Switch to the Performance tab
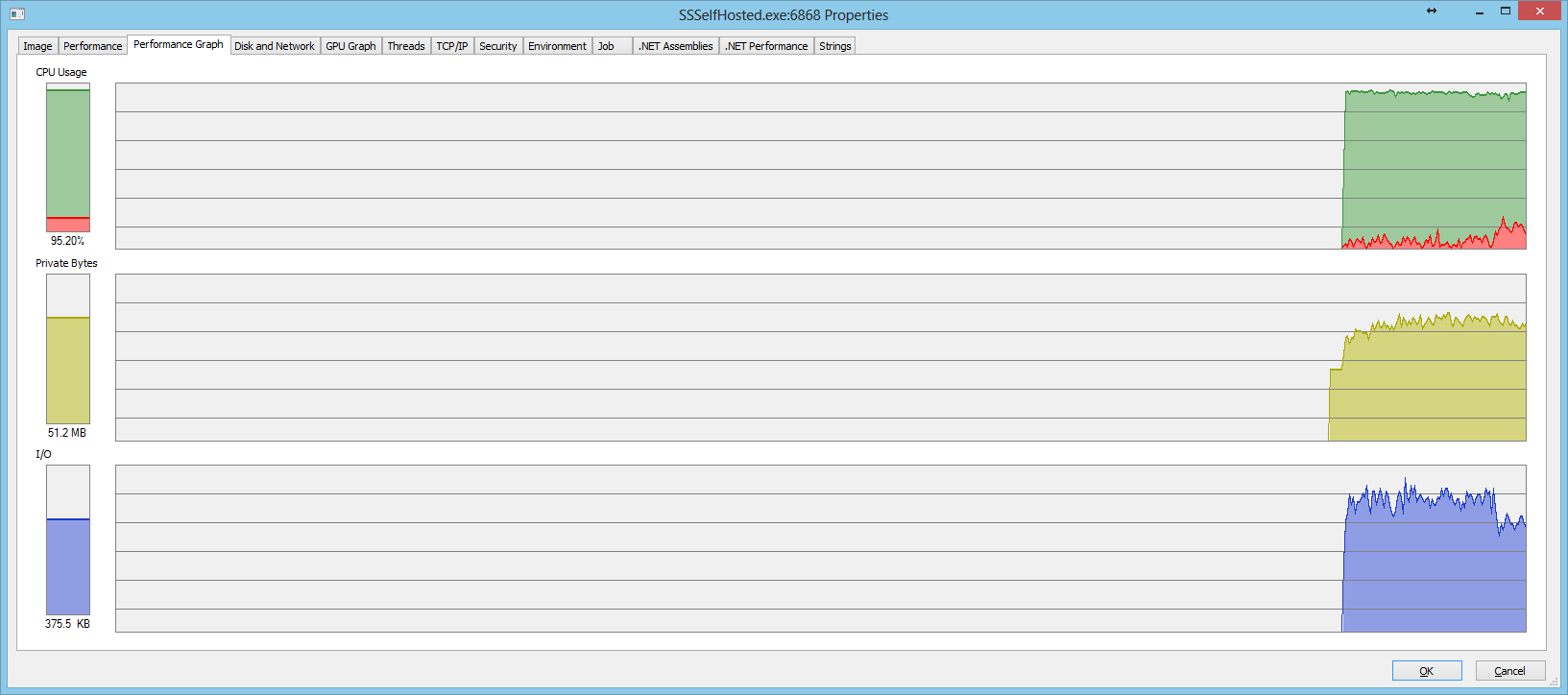 click(92, 46)
